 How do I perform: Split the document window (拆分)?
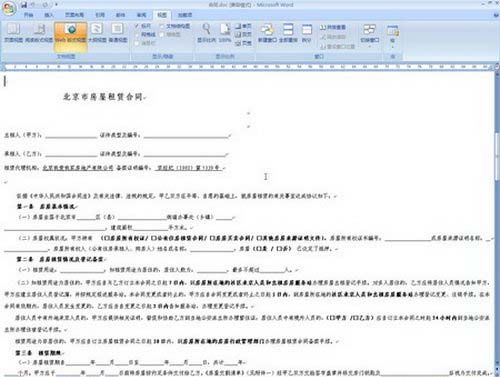[x=306, y=33]
